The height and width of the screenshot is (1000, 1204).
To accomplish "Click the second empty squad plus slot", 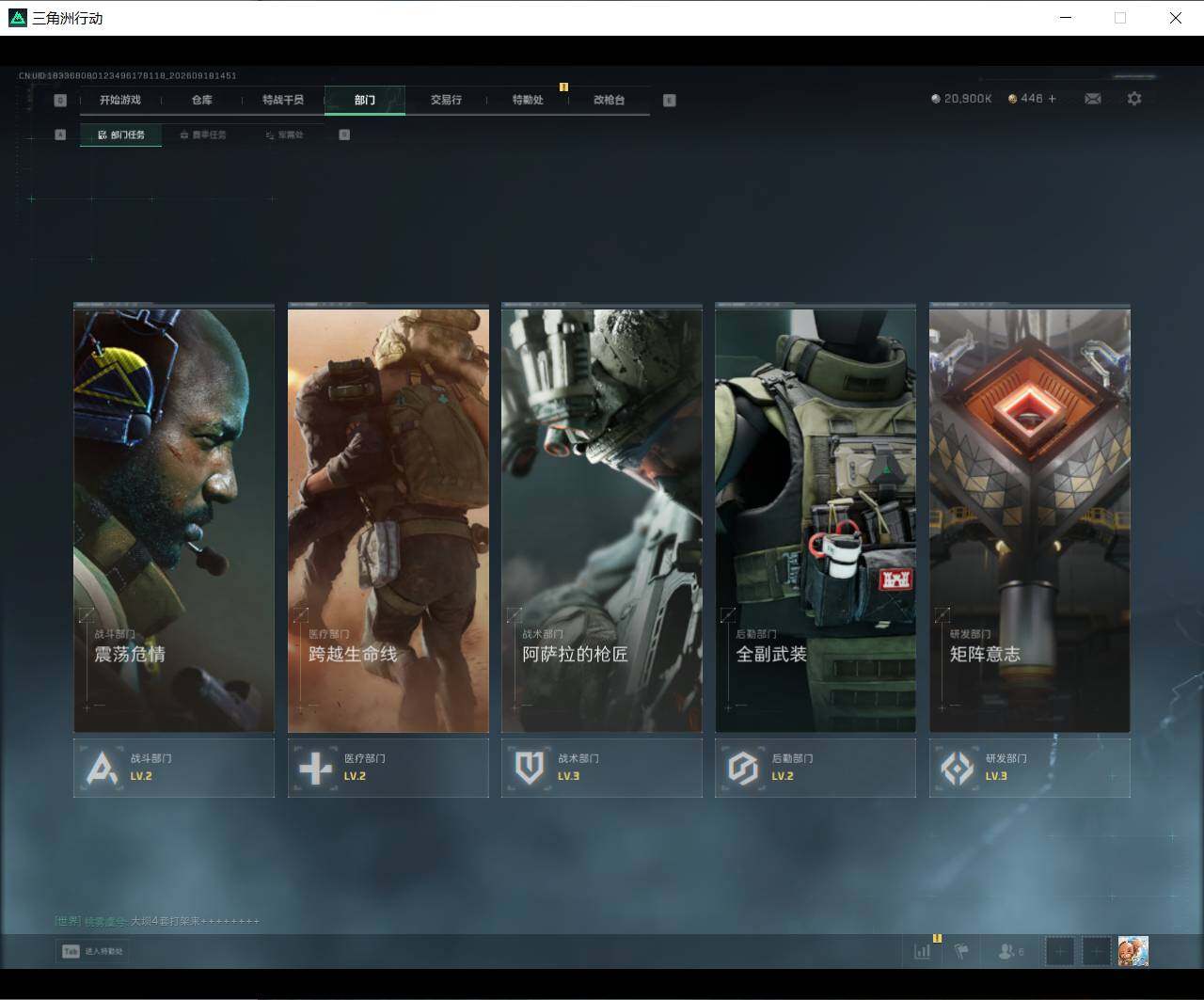I will click(1097, 951).
